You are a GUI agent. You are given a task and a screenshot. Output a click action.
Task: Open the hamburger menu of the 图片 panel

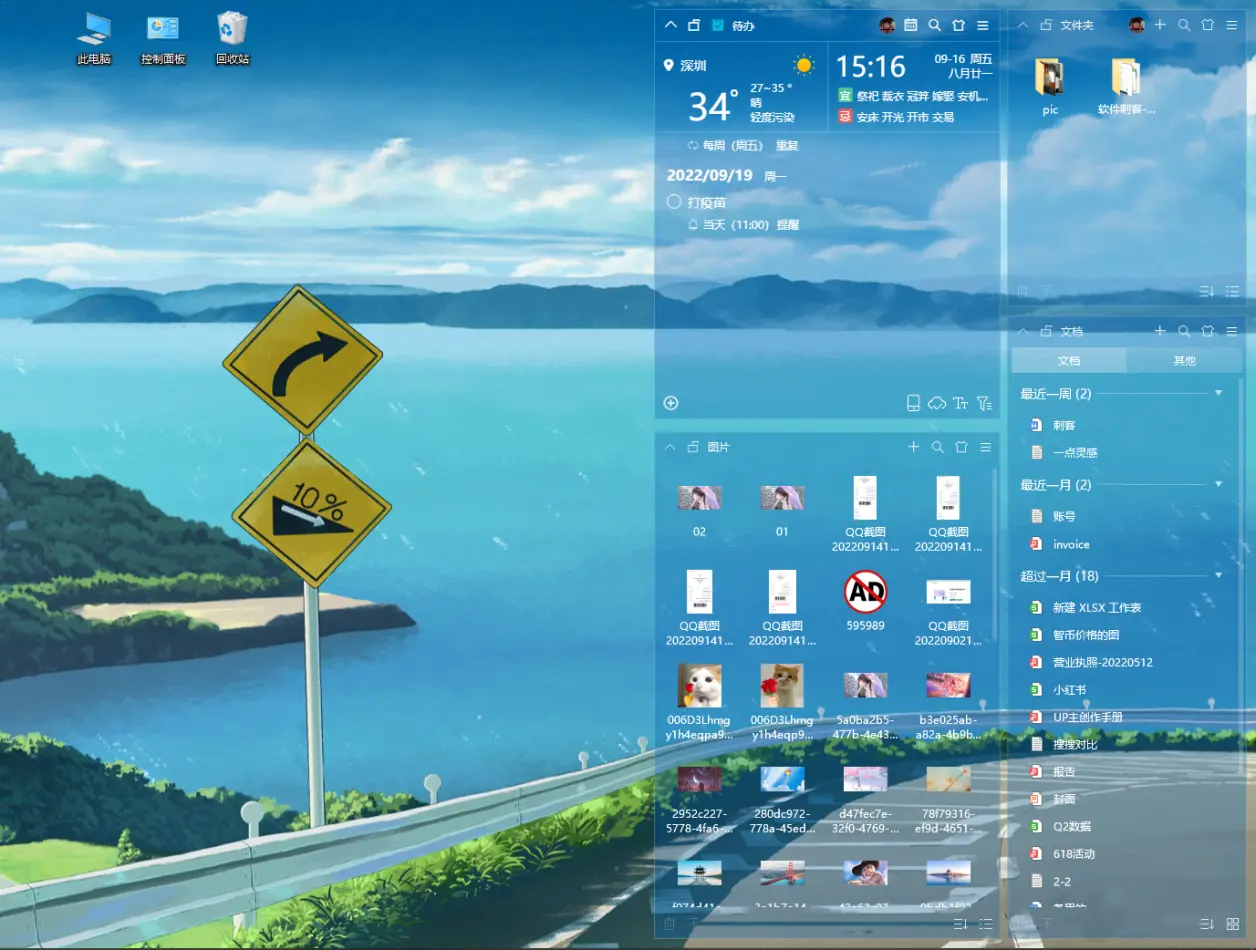pos(985,447)
